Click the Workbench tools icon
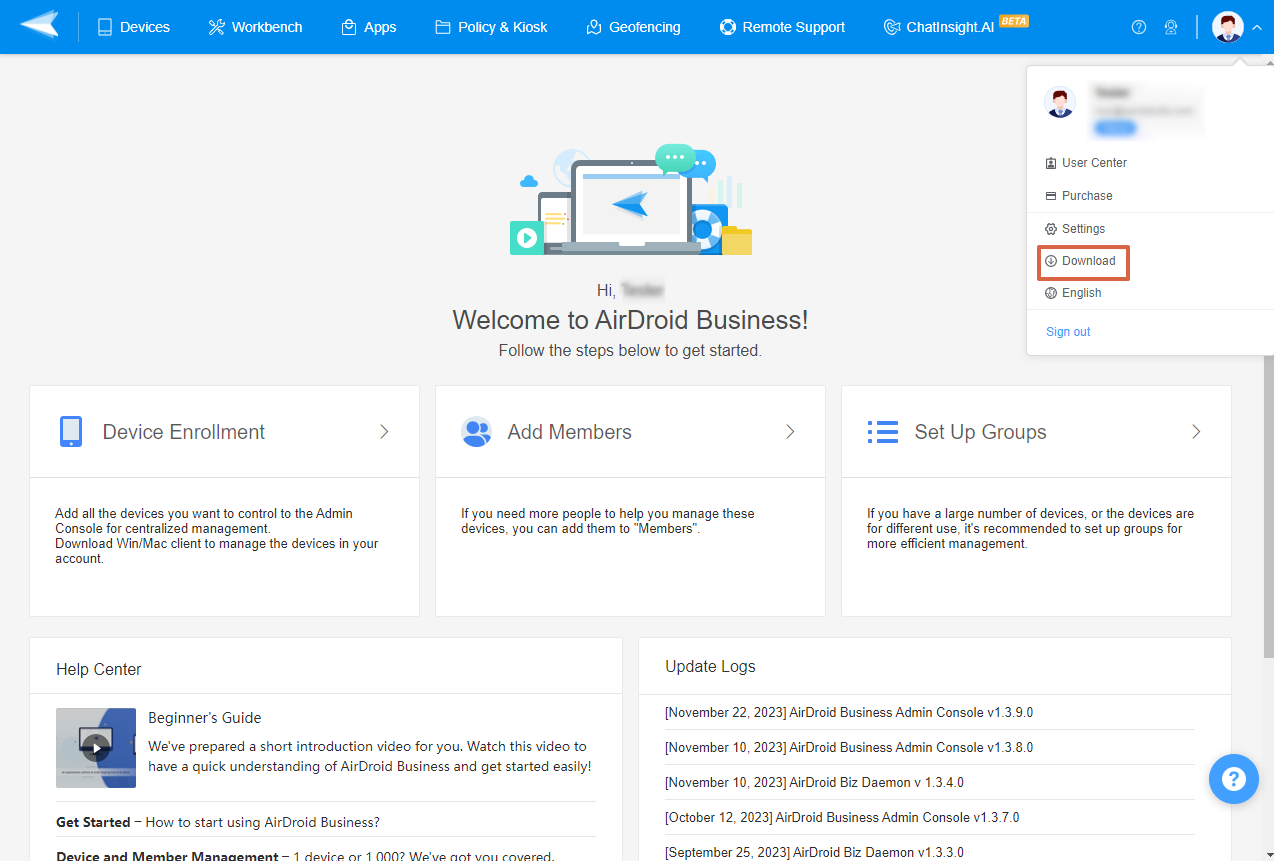Image resolution: width=1274 pixels, height=861 pixels. click(216, 27)
